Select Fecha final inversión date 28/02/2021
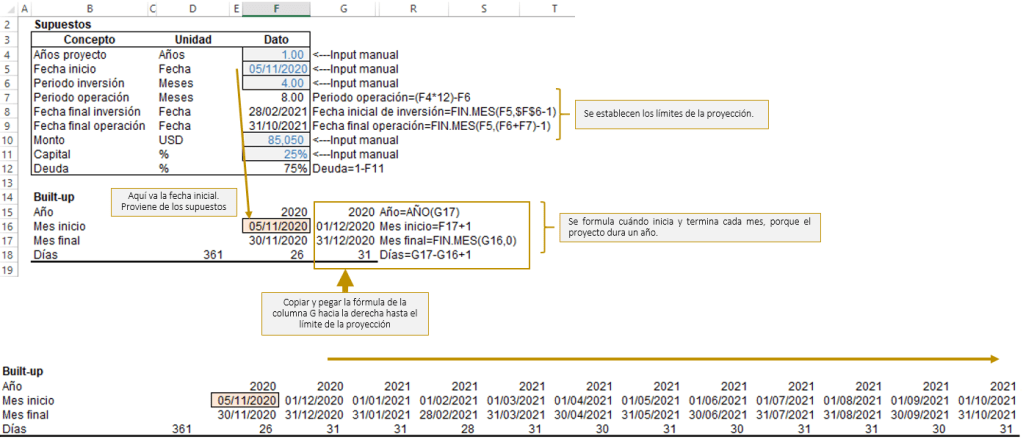The height and width of the screenshot is (442, 1023). click(x=276, y=112)
